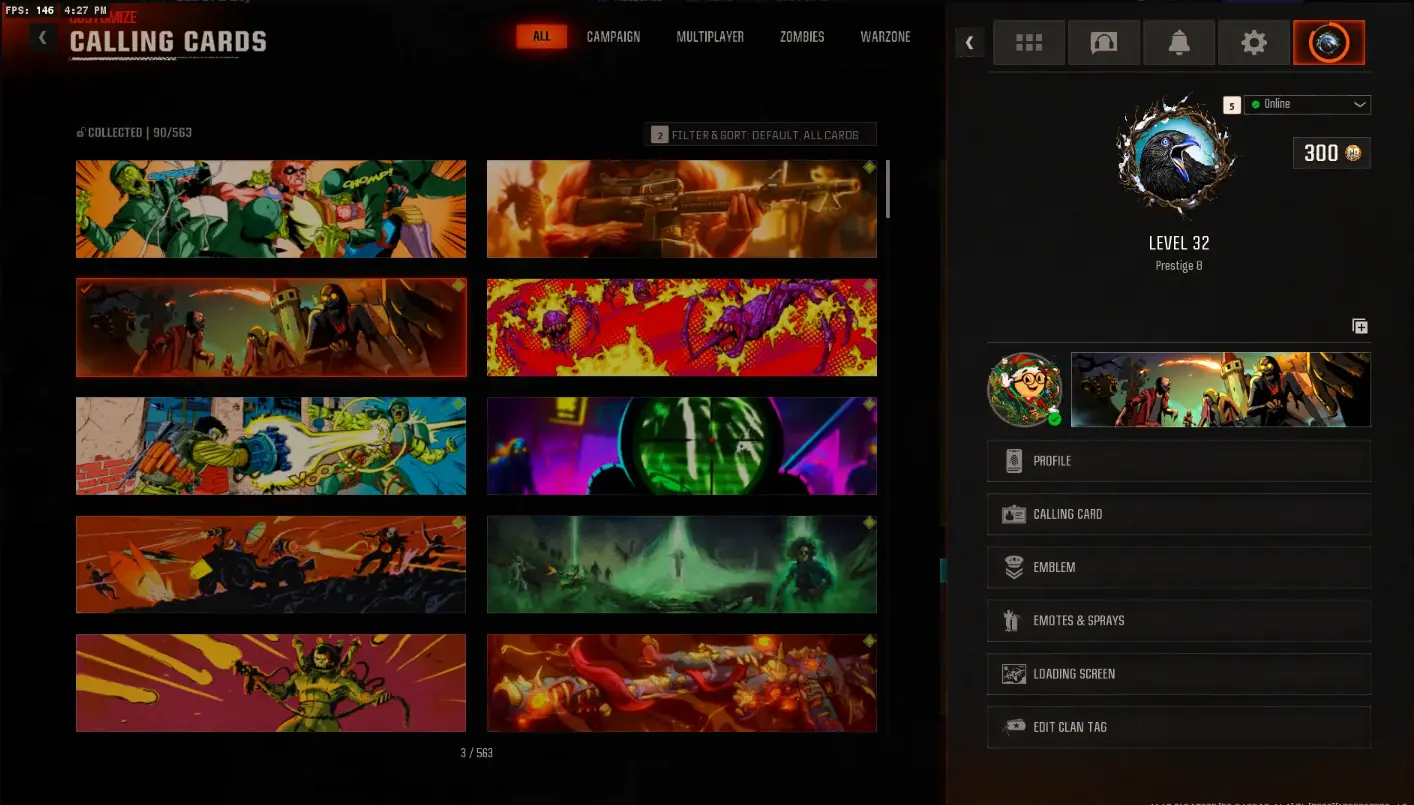Screen dimensions: 1414x805
Task: Open the settings gear icon
Action: coord(1253,43)
